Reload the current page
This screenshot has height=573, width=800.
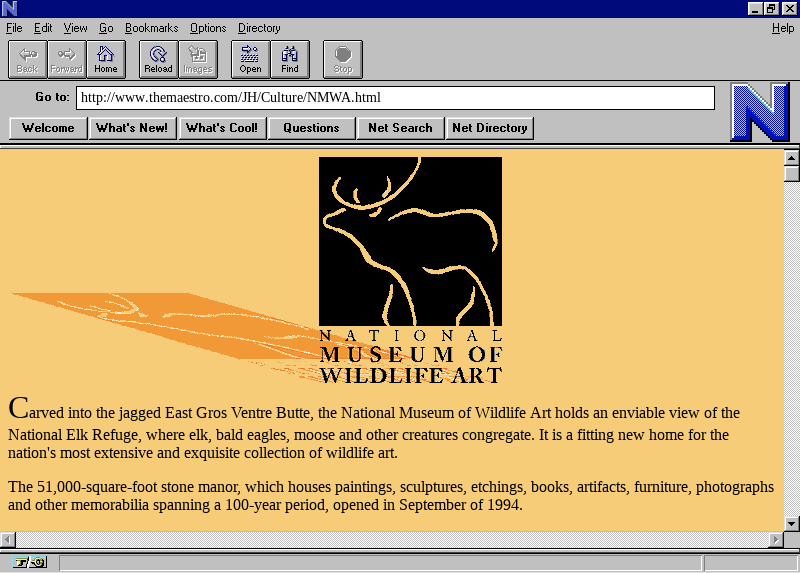coord(158,59)
